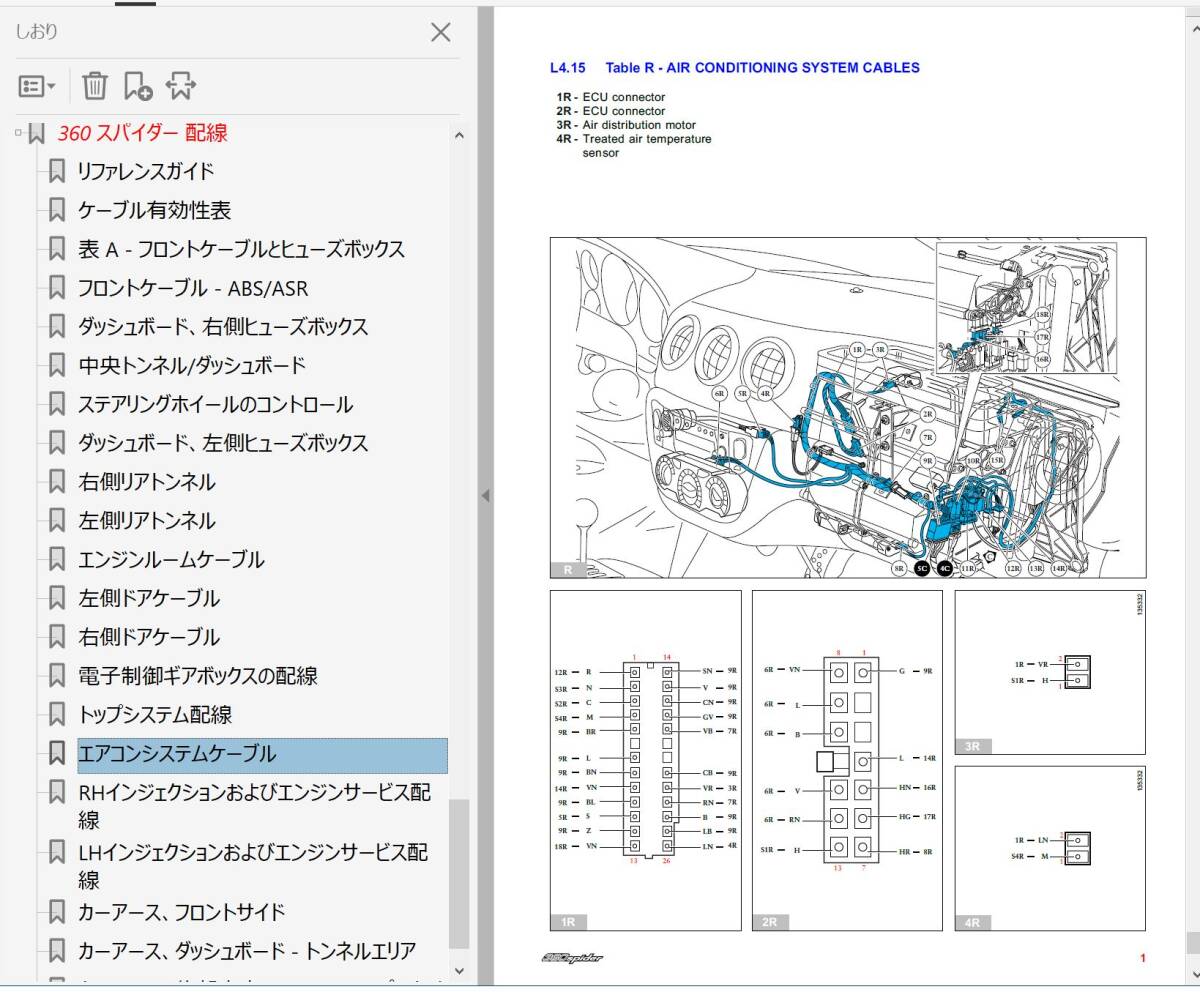This screenshot has height=992, width=1200.
Task: Click the bookmark icon beside トップシステム配線
Action: (57, 715)
